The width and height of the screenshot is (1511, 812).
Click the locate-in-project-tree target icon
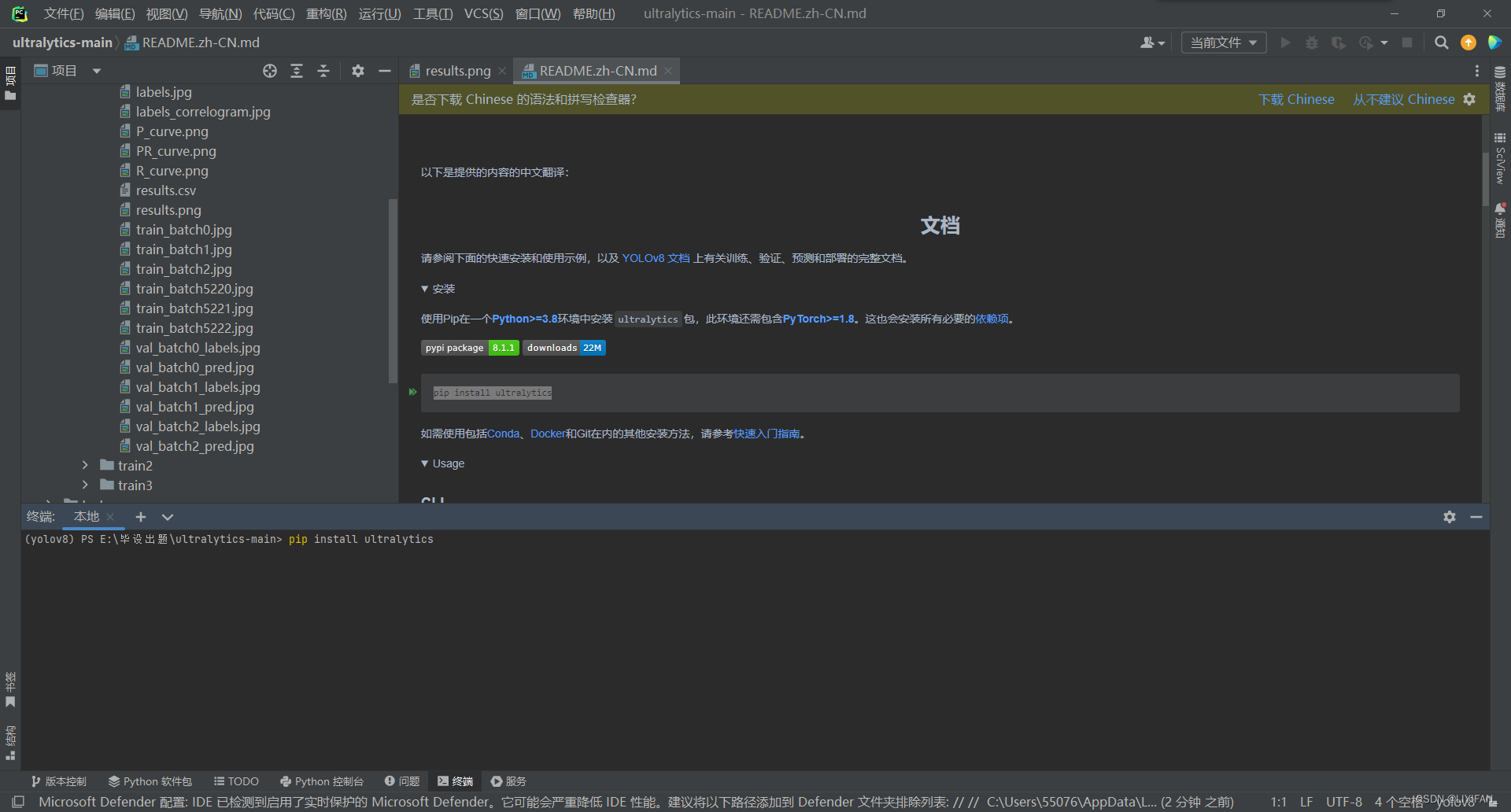pyautogui.click(x=270, y=72)
